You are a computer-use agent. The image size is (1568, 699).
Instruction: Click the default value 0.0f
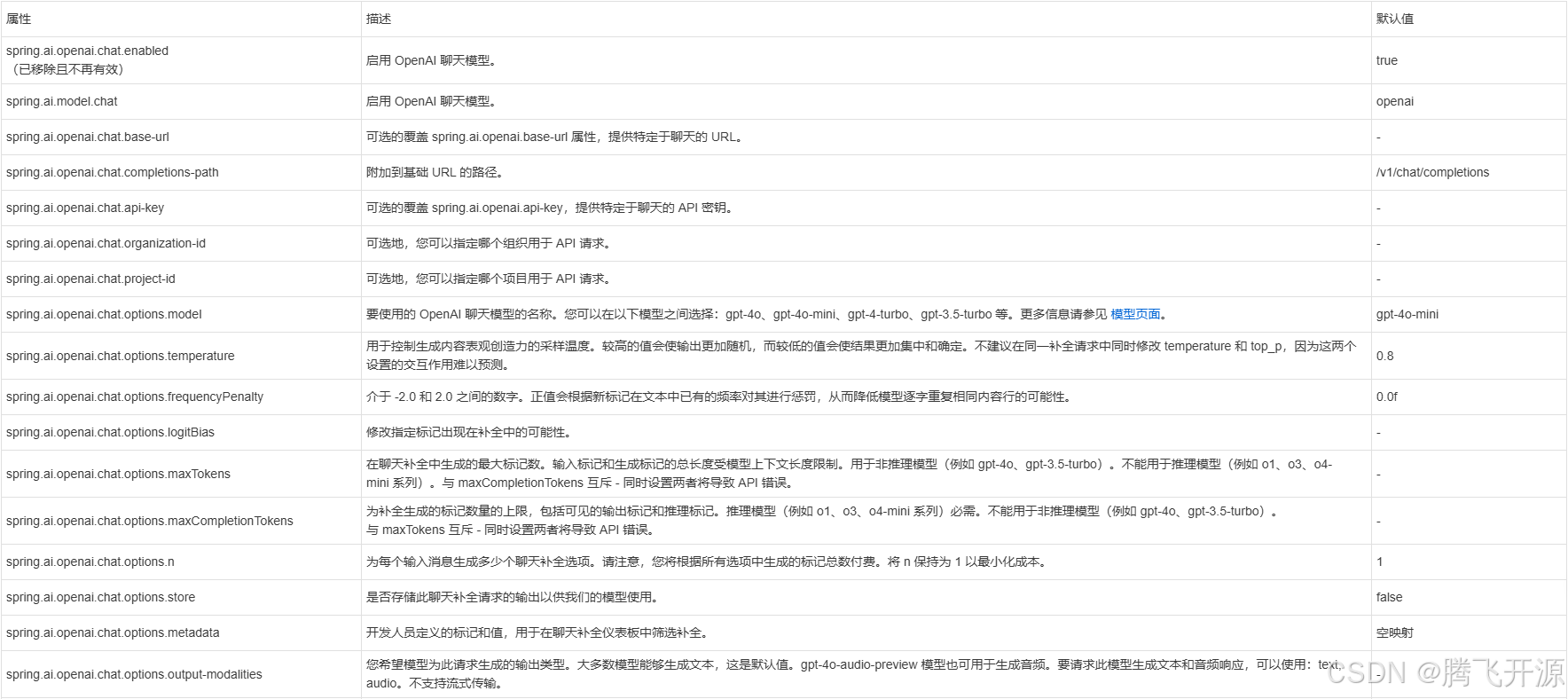[1386, 397]
